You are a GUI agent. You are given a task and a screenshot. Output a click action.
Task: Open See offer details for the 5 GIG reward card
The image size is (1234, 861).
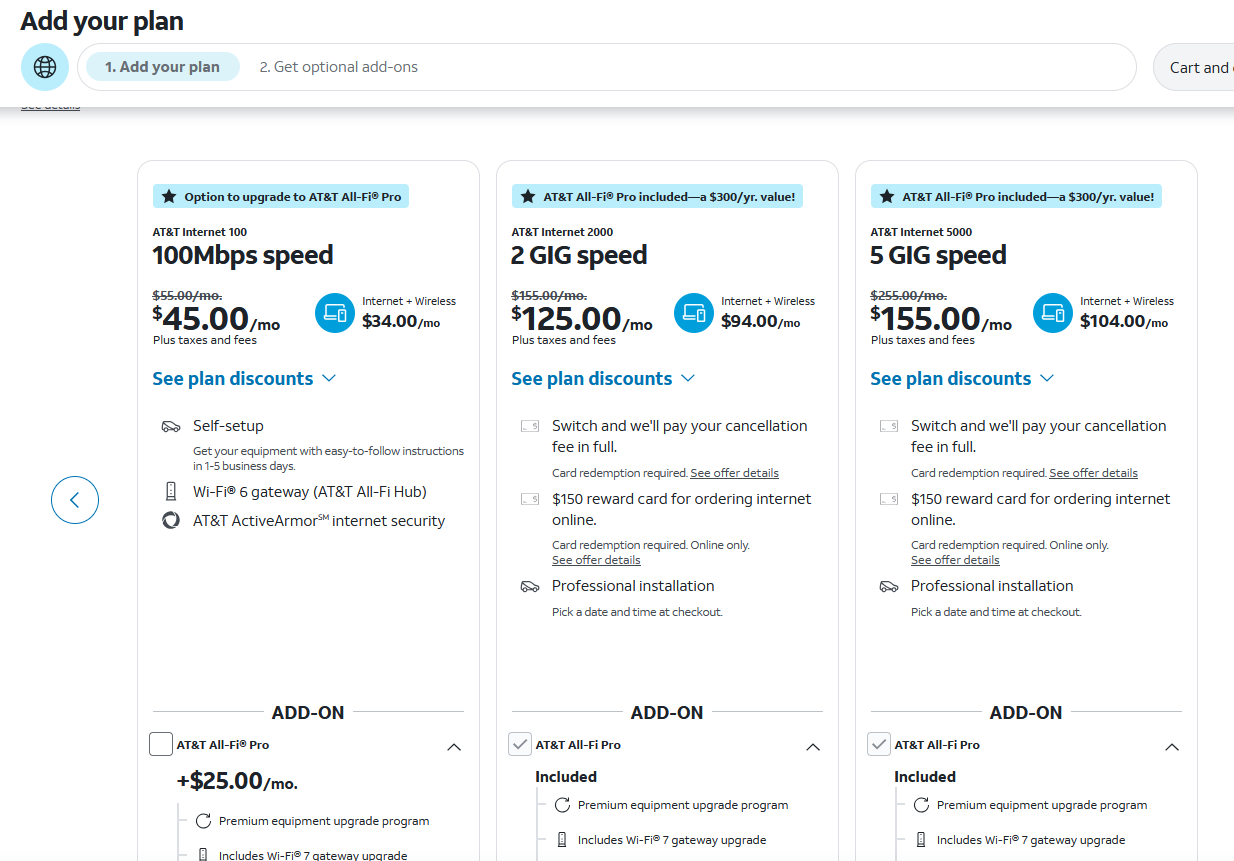point(955,560)
